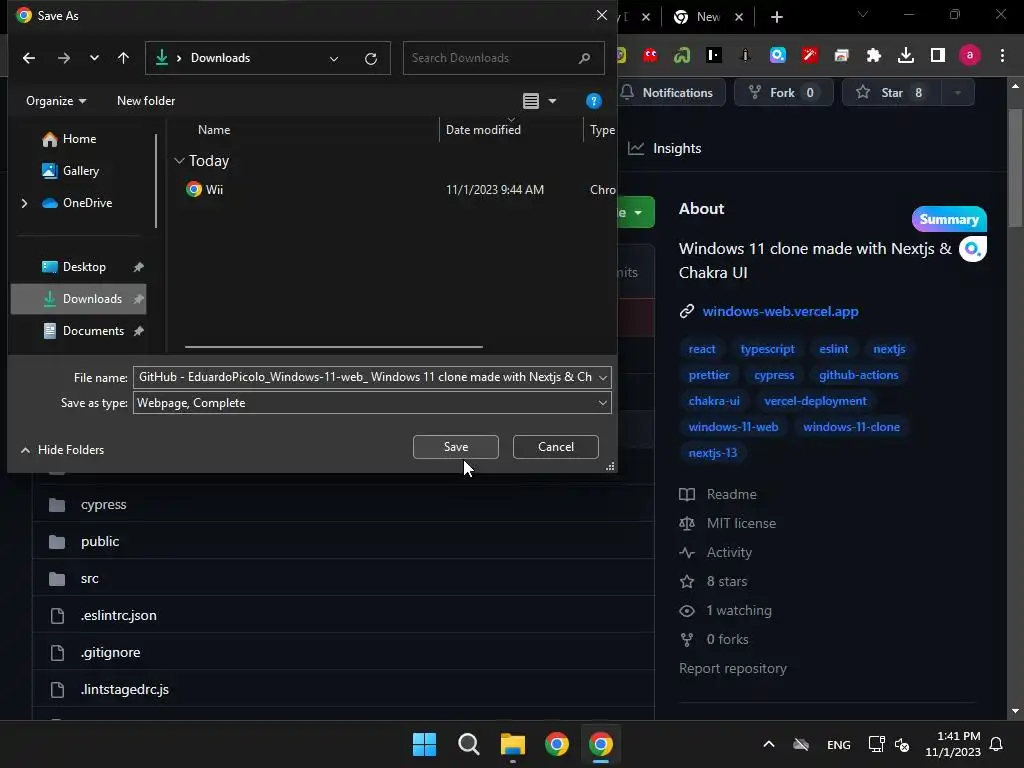The image size is (1024, 768).
Task: Click the Cancel button
Action: (x=556, y=447)
